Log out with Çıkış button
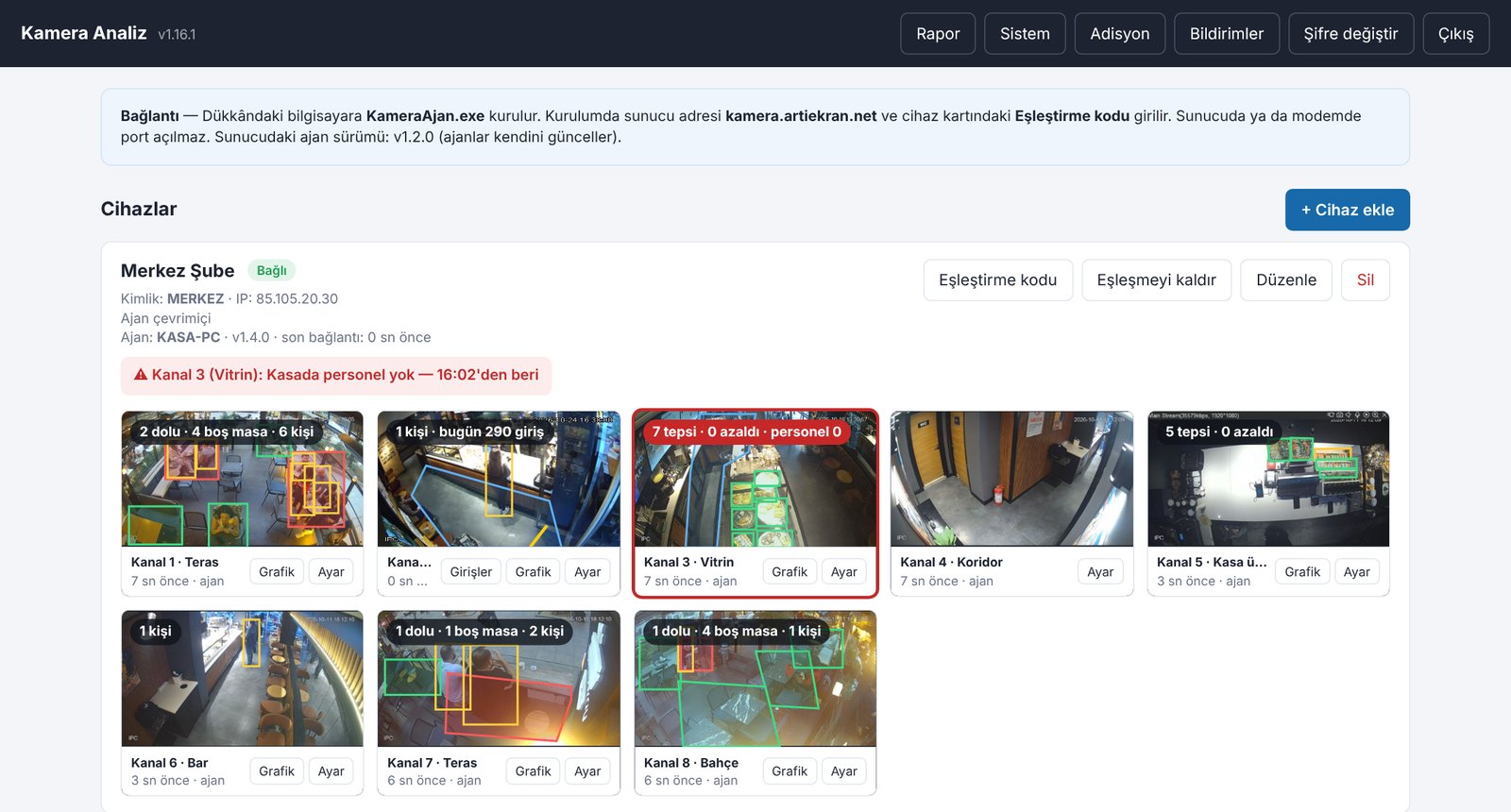The width and height of the screenshot is (1511, 812). coord(1456,33)
